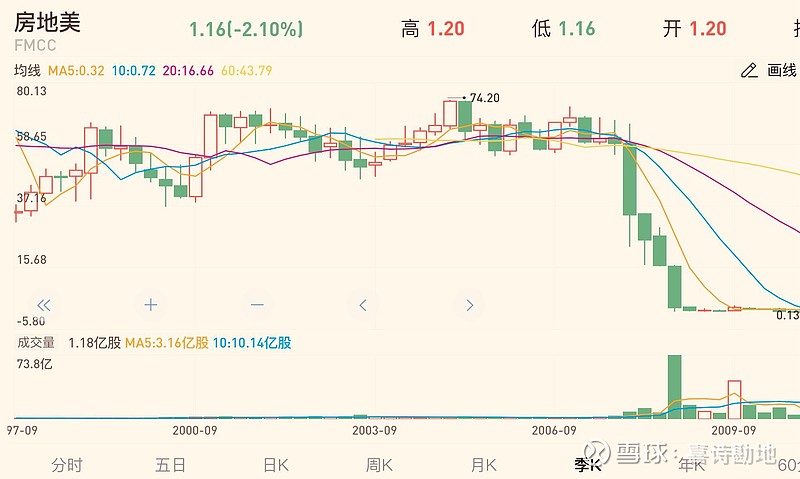The height and width of the screenshot is (479, 800).
Task: Select the 年K tab
Action: (x=691, y=465)
